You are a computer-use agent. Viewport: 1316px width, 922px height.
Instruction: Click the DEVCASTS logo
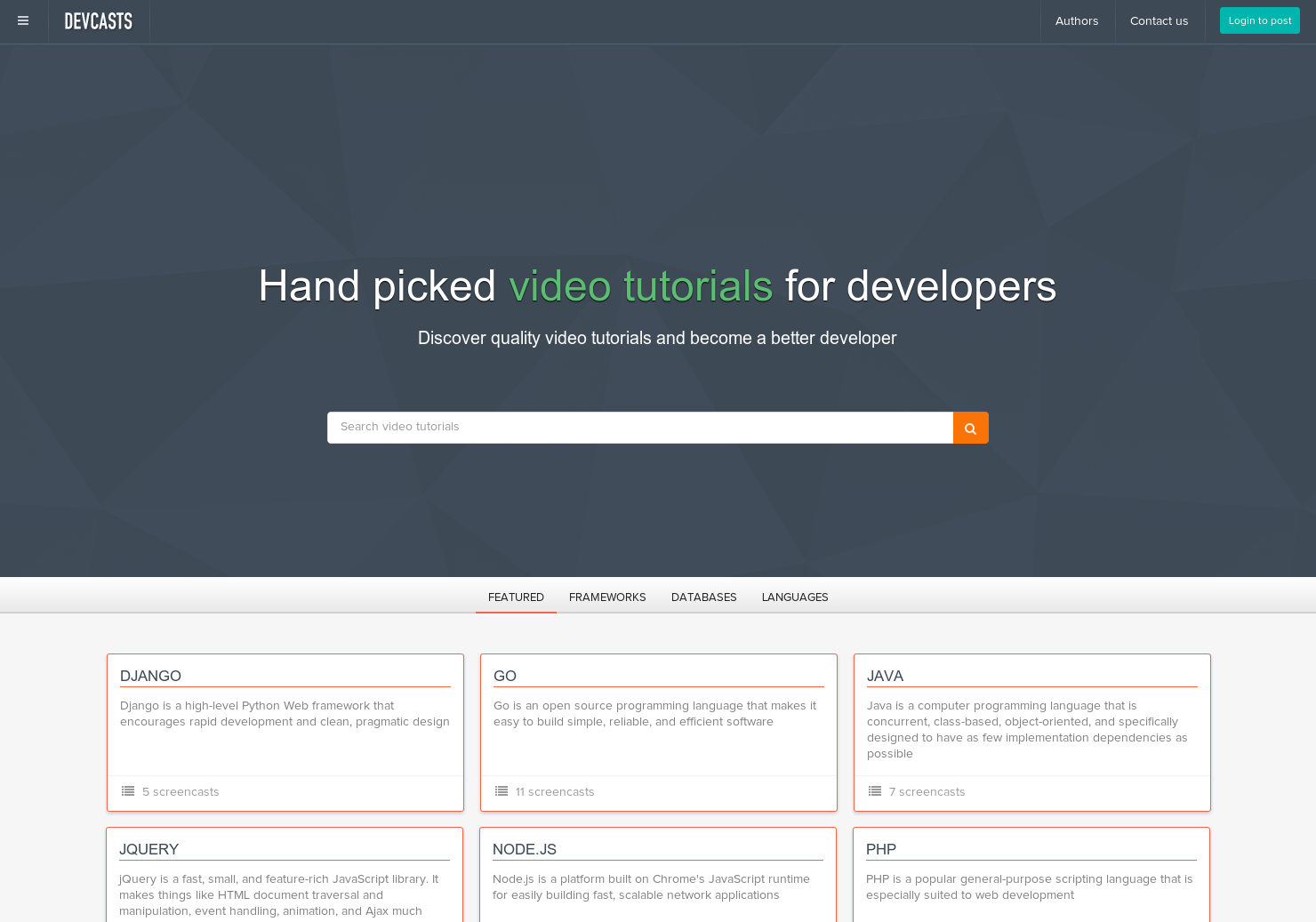(x=99, y=21)
